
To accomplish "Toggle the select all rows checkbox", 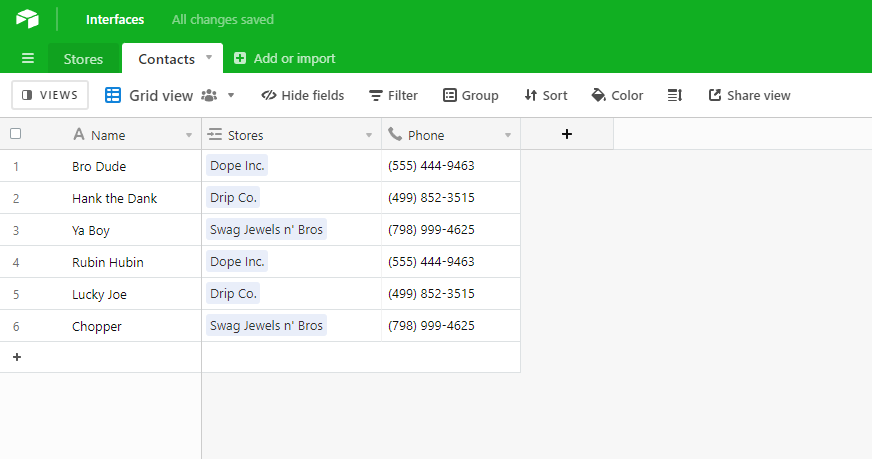I will (16, 134).
